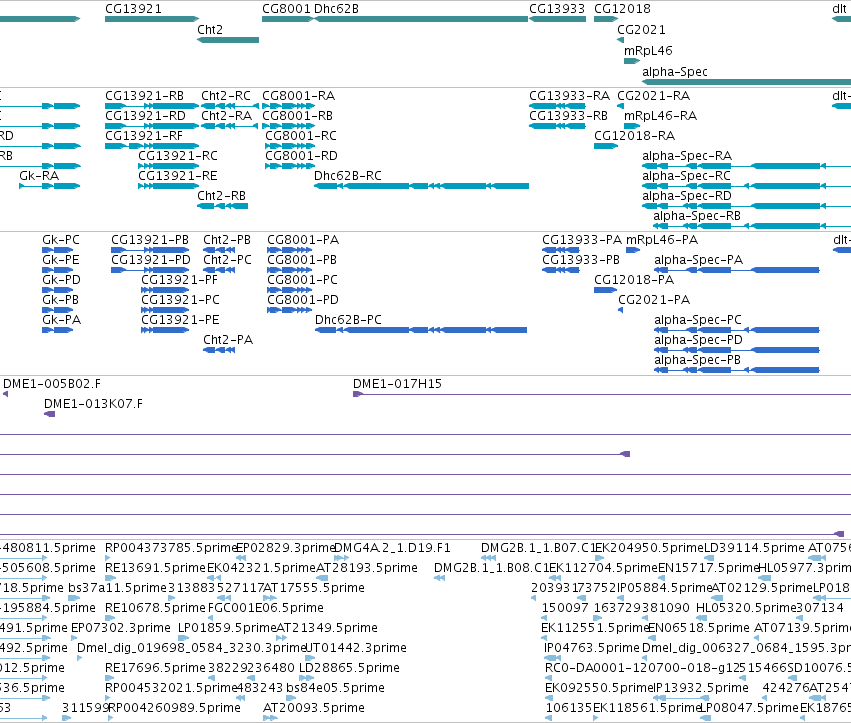Click EST label DMG2B.1_1.B08.C1

click(x=492, y=568)
